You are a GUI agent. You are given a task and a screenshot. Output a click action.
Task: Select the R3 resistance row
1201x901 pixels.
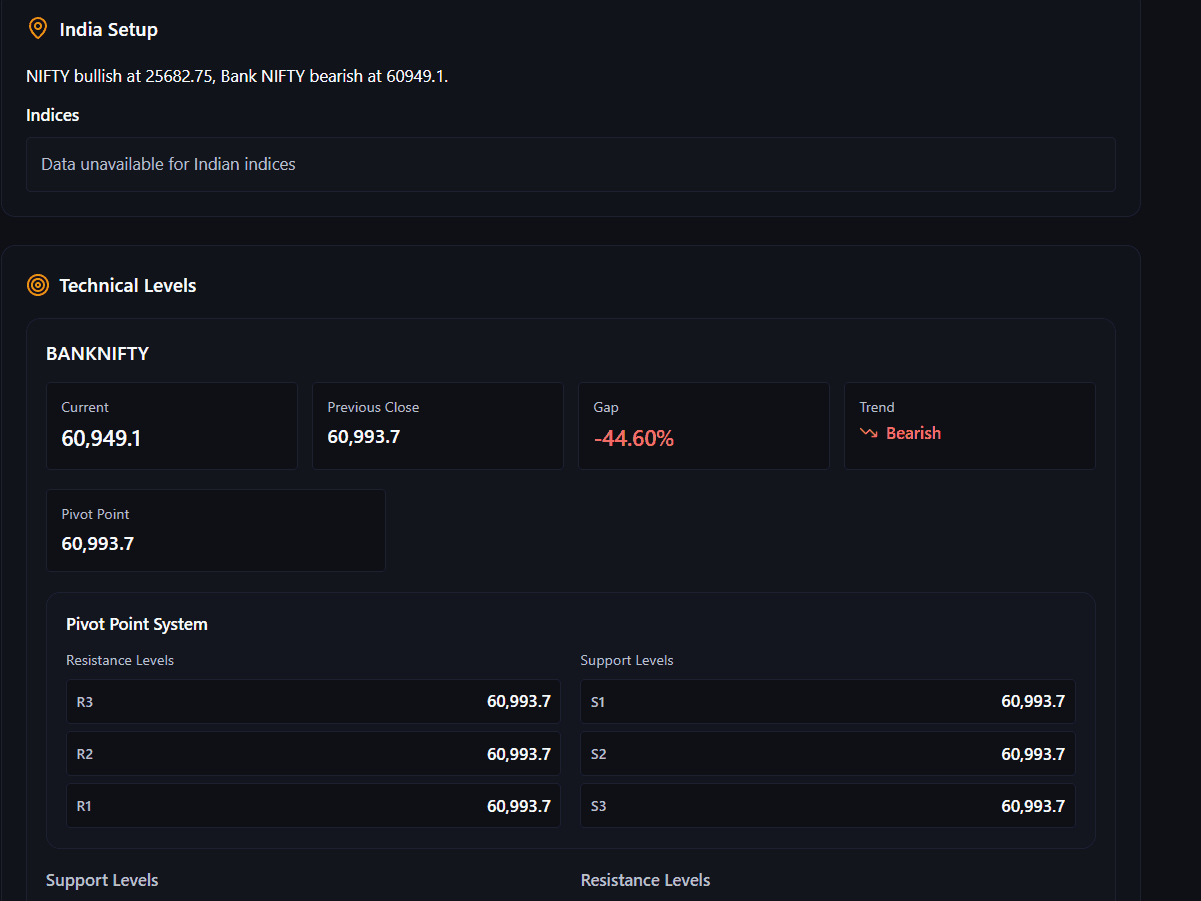click(313, 702)
